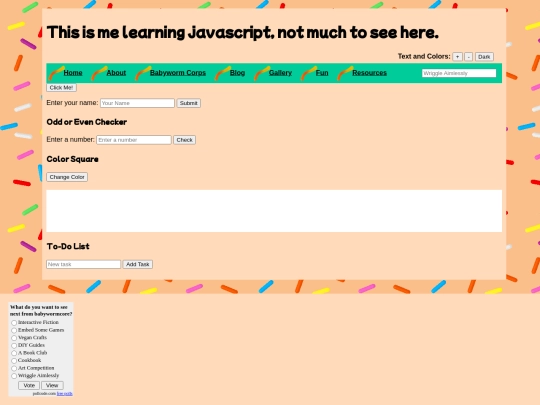Increase text size with the + button
The width and height of the screenshot is (540, 405).
click(x=457, y=57)
